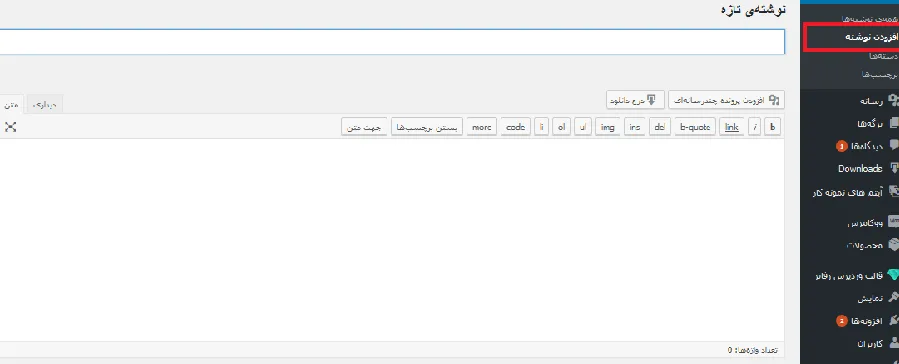Click the fullscreen expand icon in editor toolbar

pyautogui.click(x=10, y=127)
